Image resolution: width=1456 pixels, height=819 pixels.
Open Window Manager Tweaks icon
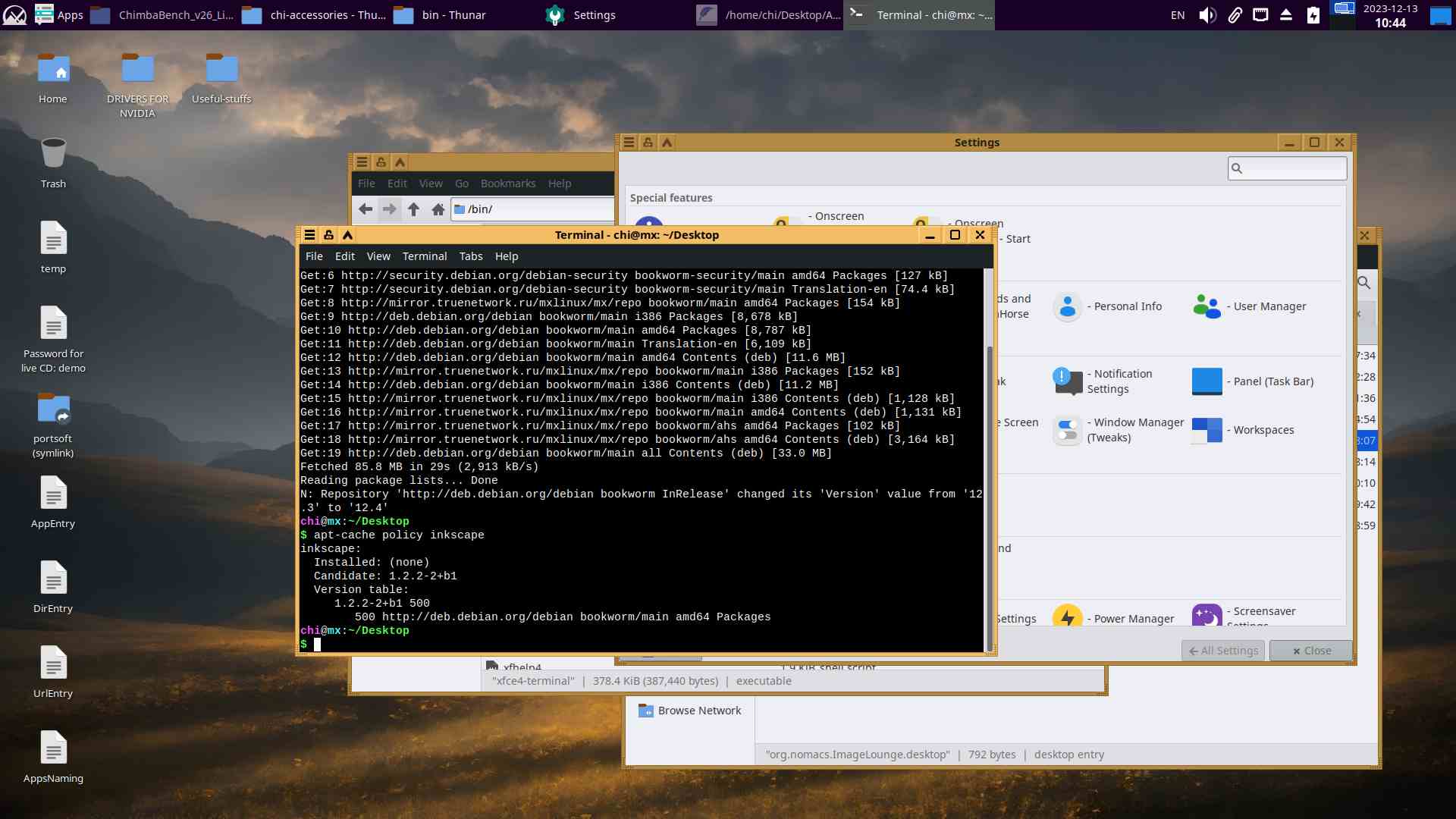pyautogui.click(x=1068, y=430)
